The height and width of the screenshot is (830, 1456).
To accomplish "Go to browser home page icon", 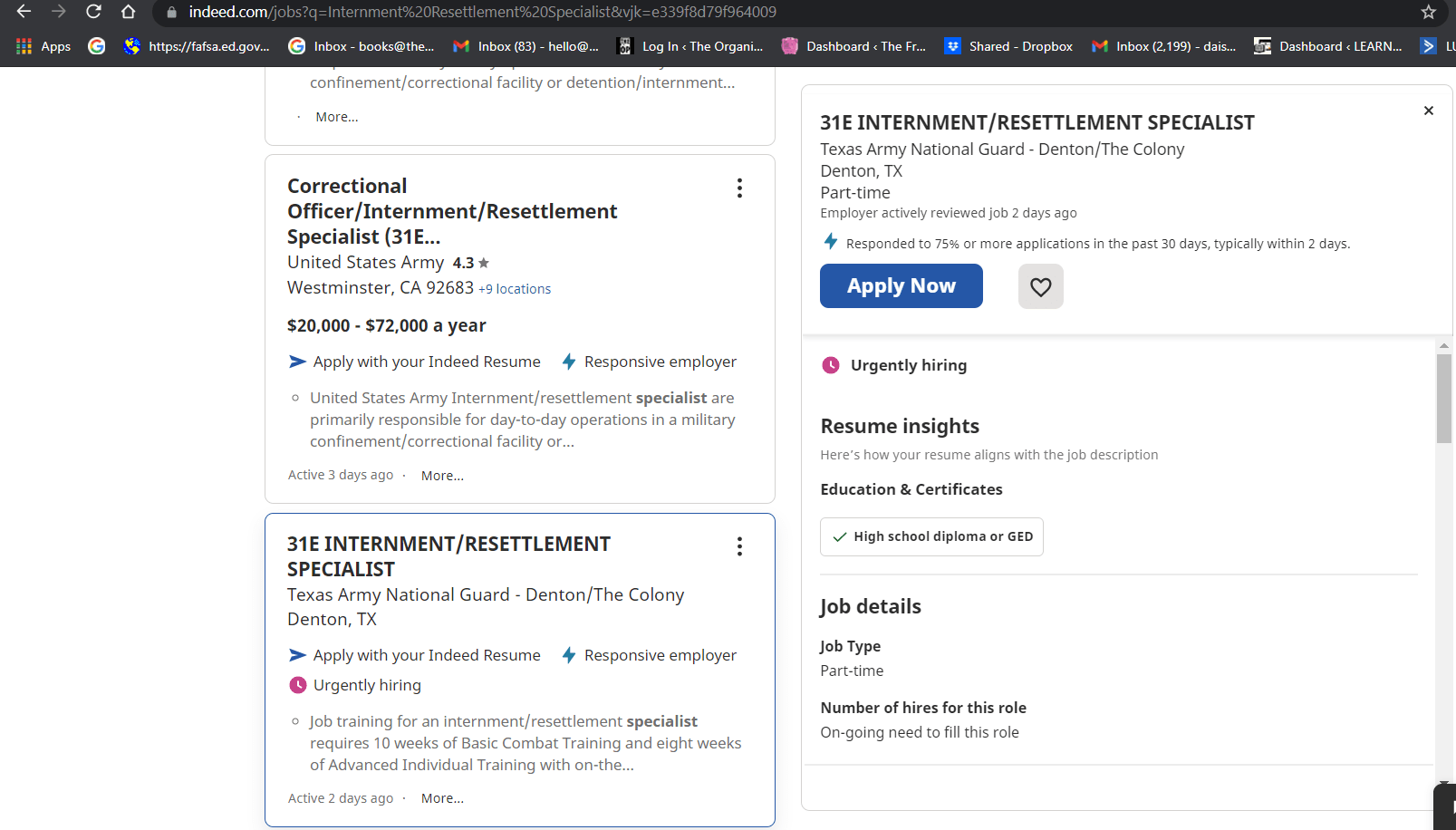I will tap(128, 12).
